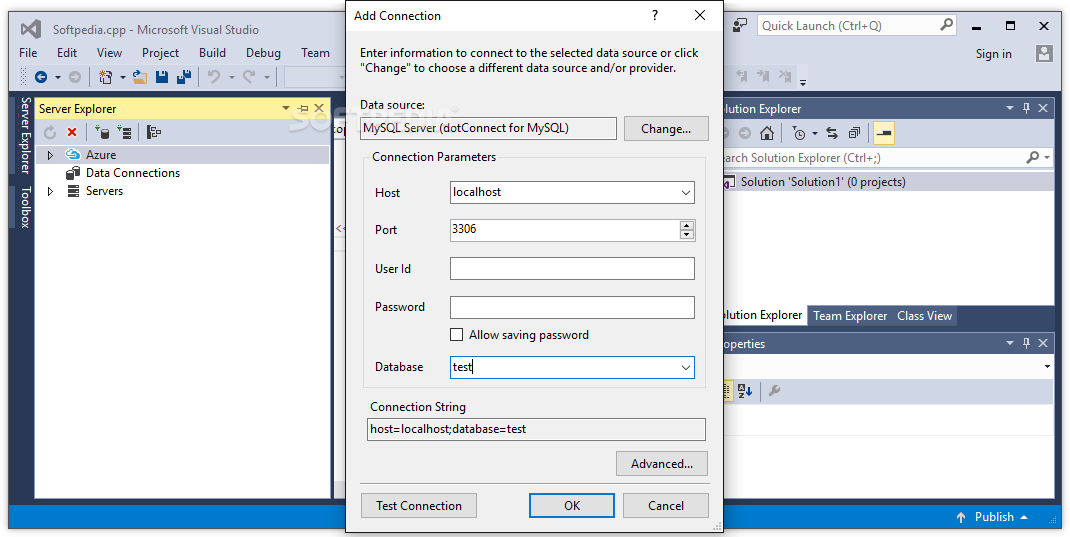Click the red X Stop Refresh icon
This screenshot has width=1070, height=537.
pyautogui.click(x=72, y=132)
